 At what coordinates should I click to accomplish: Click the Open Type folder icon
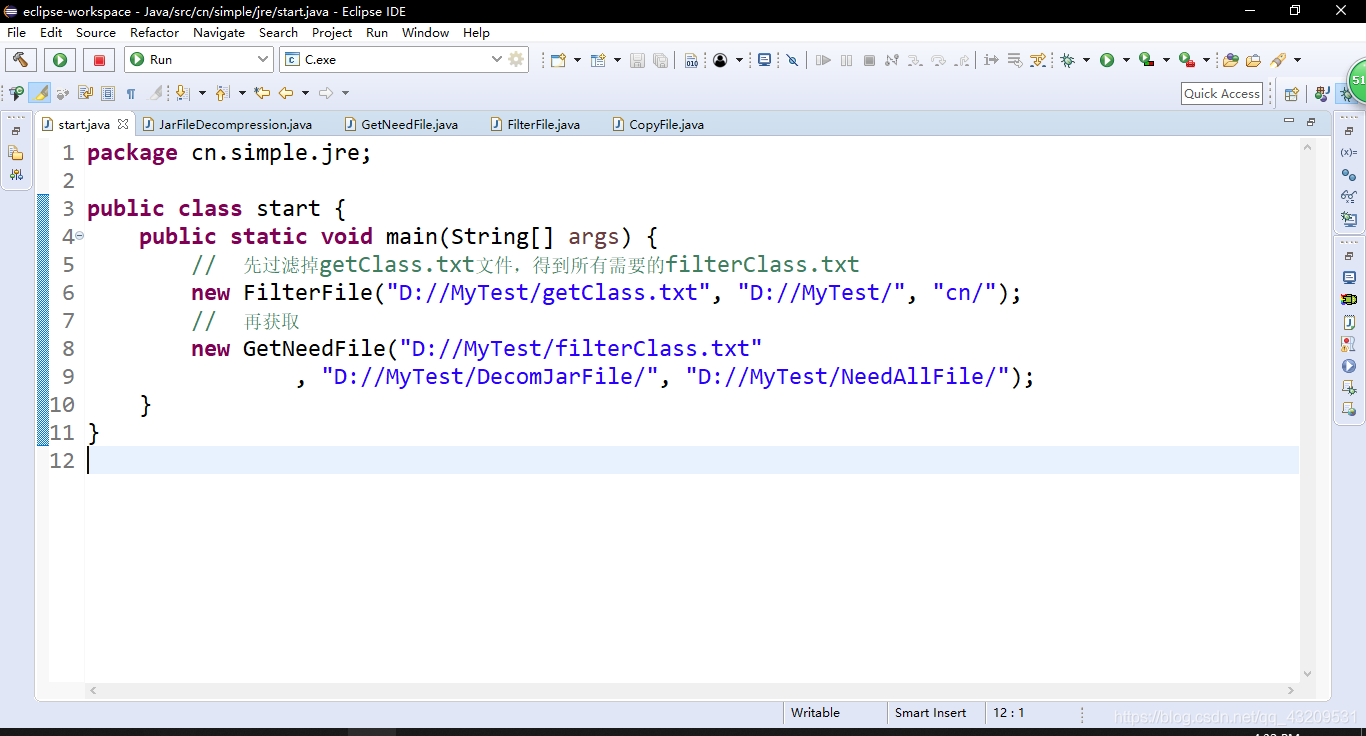pos(1231,60)
